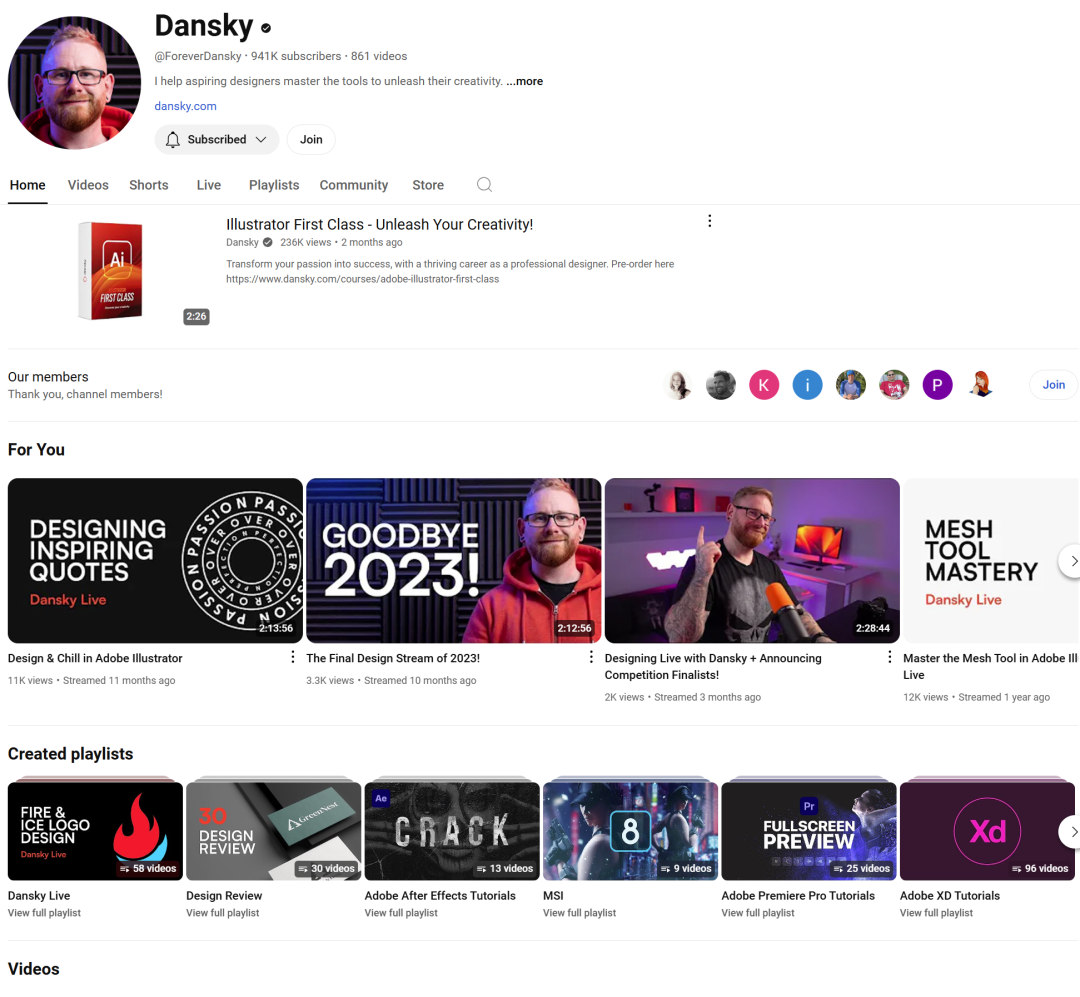Open the Designing Live with Dansky video thumbnail

(x=752, y=560)
